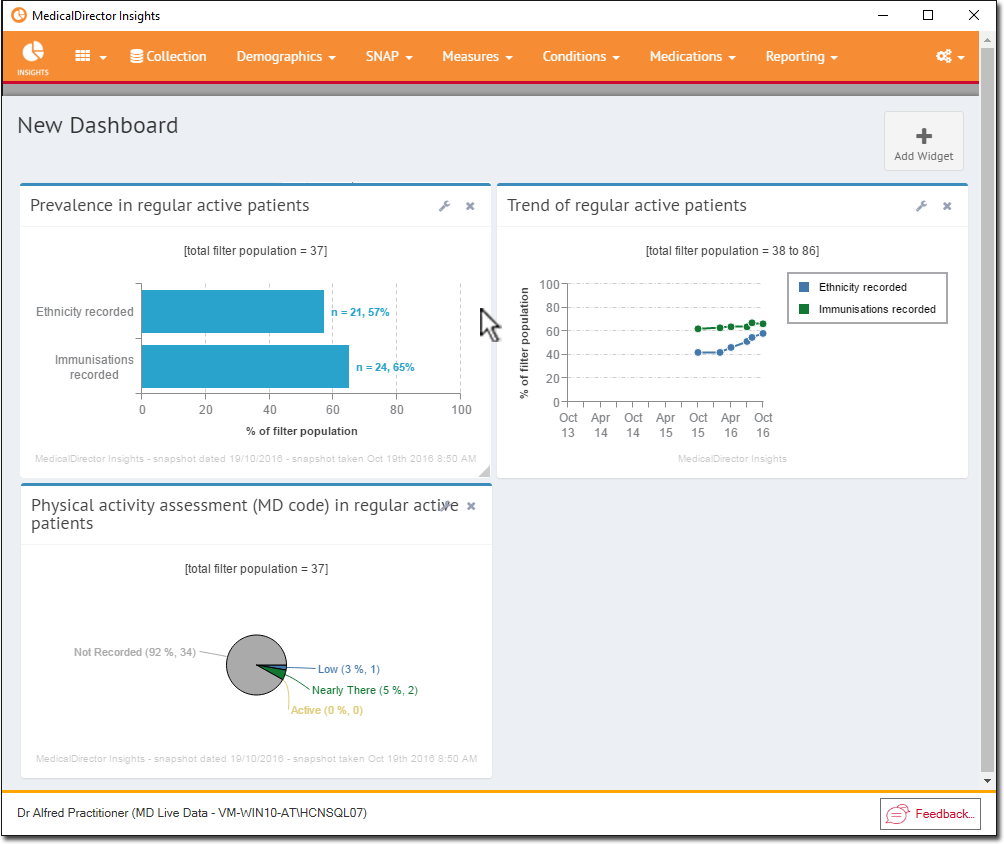Screen dimensions: 1004x844
Task: Open the Measures dropdown menu
Action: click(x=477, y=57)
